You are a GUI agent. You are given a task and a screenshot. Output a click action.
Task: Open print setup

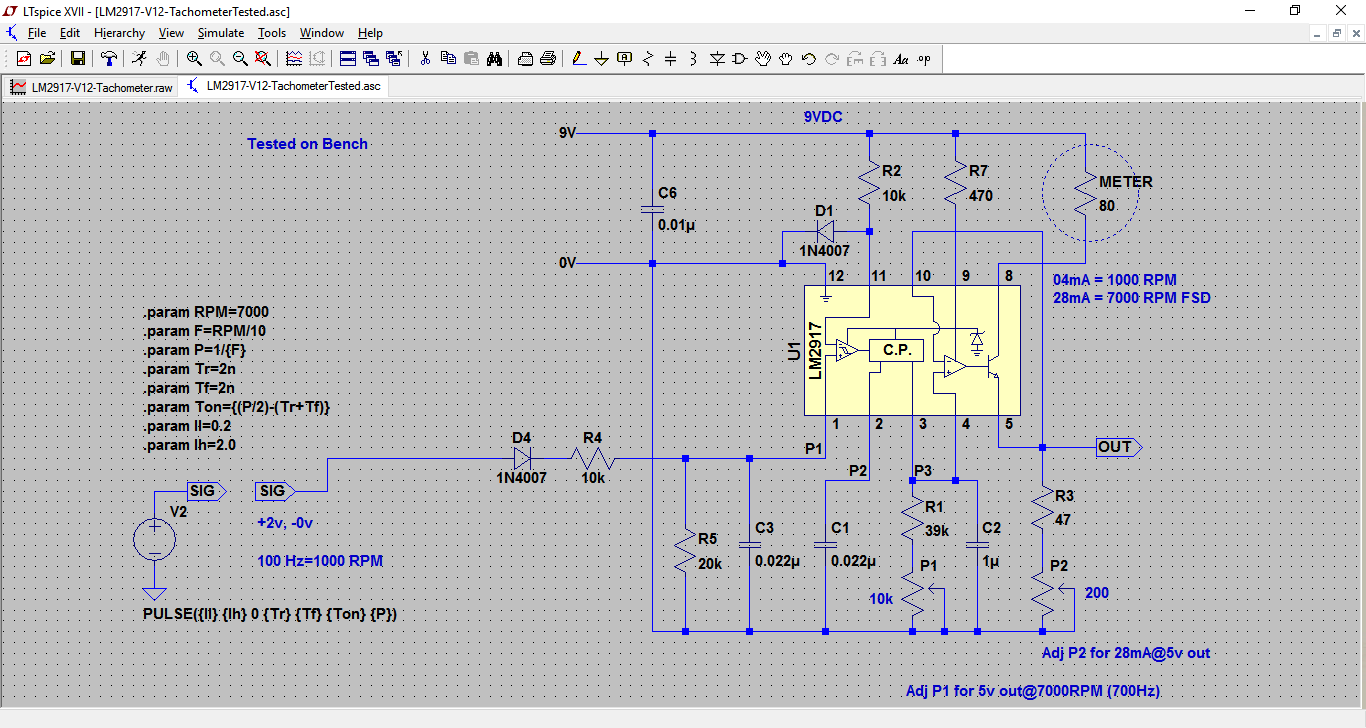click(x=525, y=59)
